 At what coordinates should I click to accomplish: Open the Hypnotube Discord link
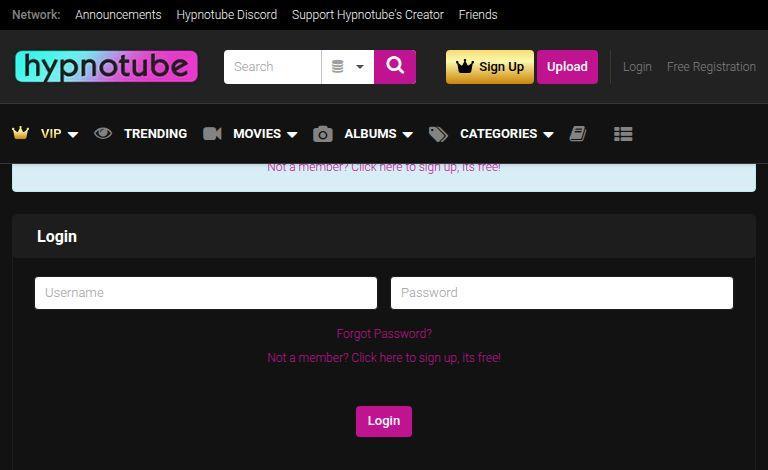226,15
